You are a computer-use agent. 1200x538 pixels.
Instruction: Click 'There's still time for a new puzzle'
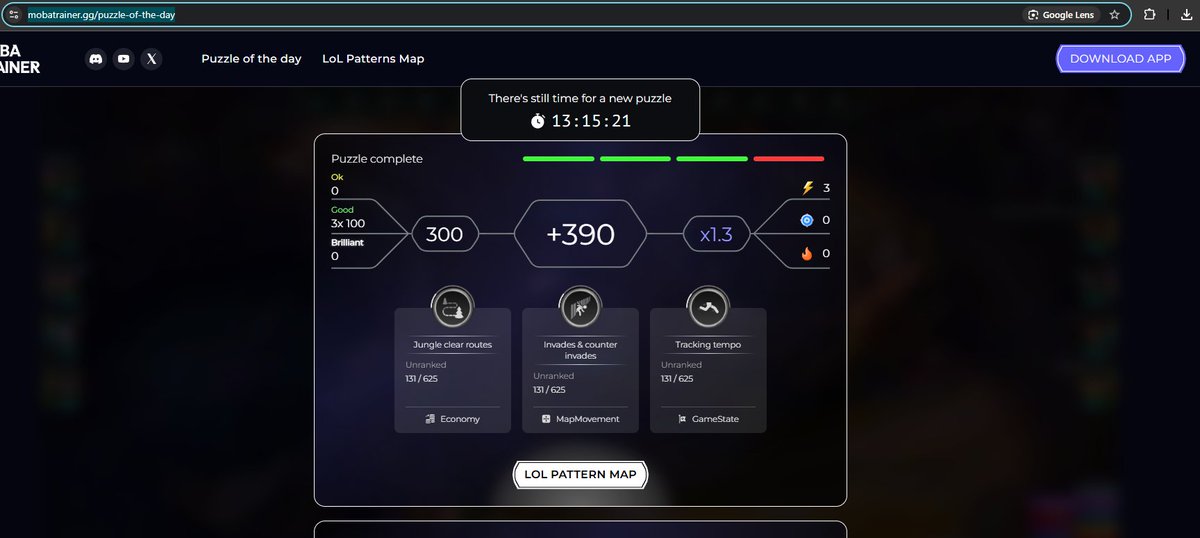point(580,98)
